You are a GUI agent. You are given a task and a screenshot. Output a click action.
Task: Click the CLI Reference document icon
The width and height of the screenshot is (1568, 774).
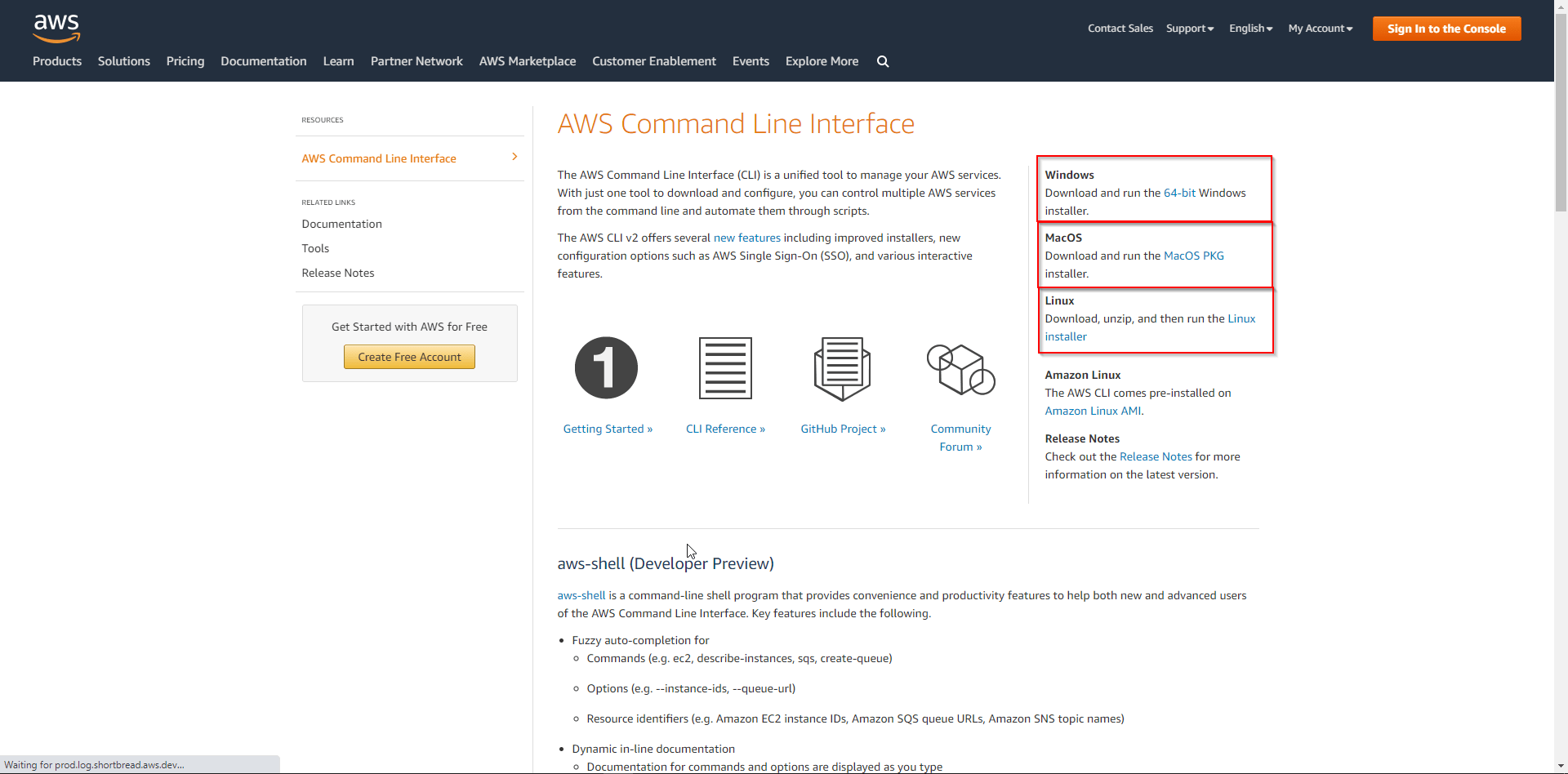click(725, 368)
